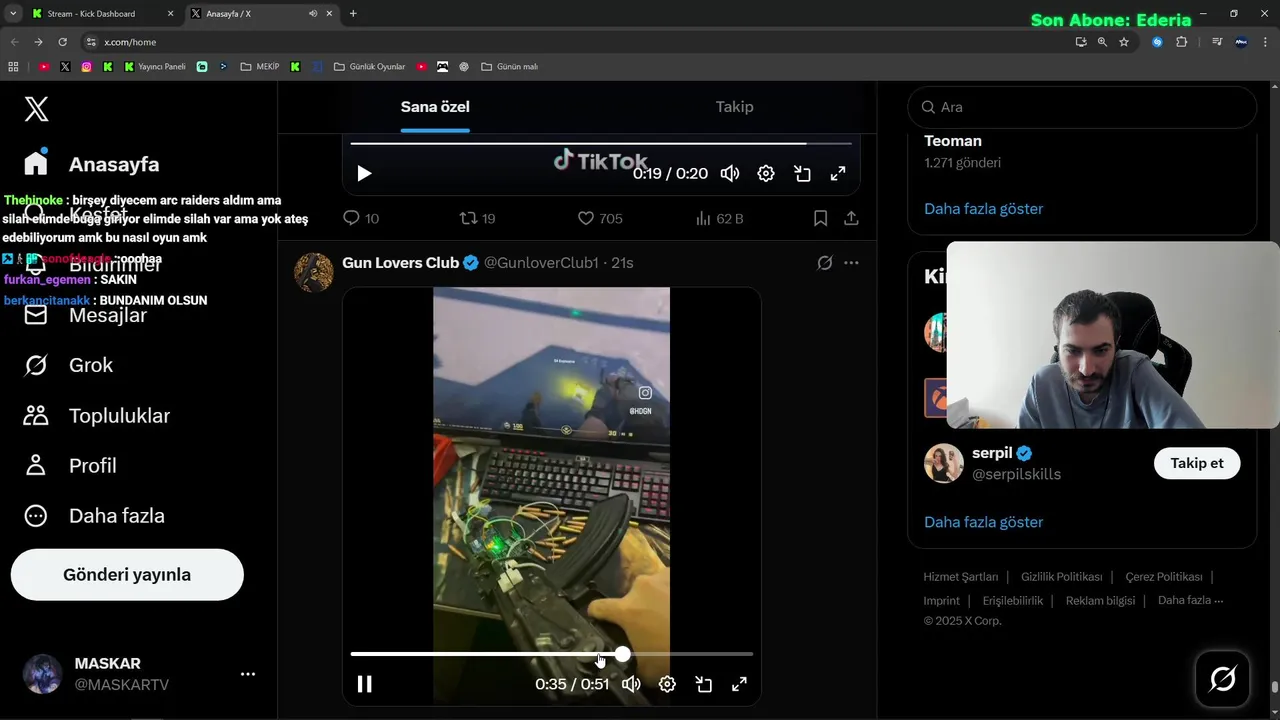Bookmark the TikTok post

pyautogui.click(x=820, y=218)
